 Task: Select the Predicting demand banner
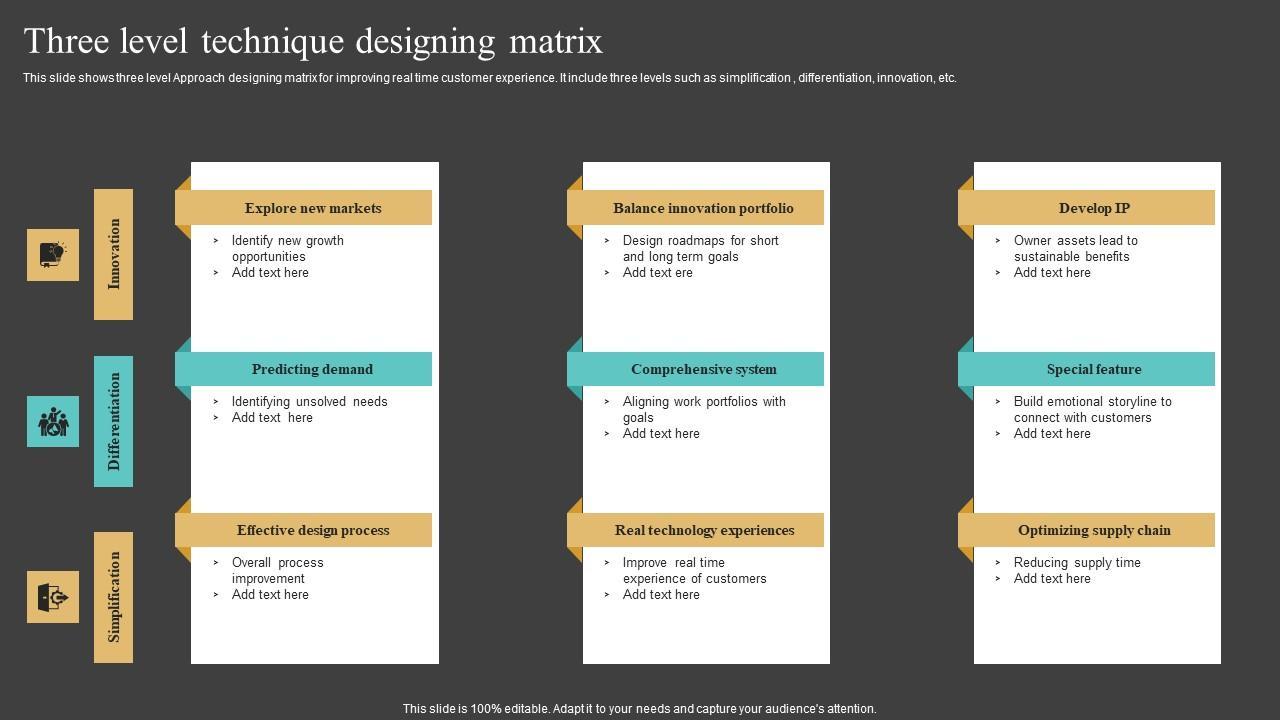click(304, 369)
